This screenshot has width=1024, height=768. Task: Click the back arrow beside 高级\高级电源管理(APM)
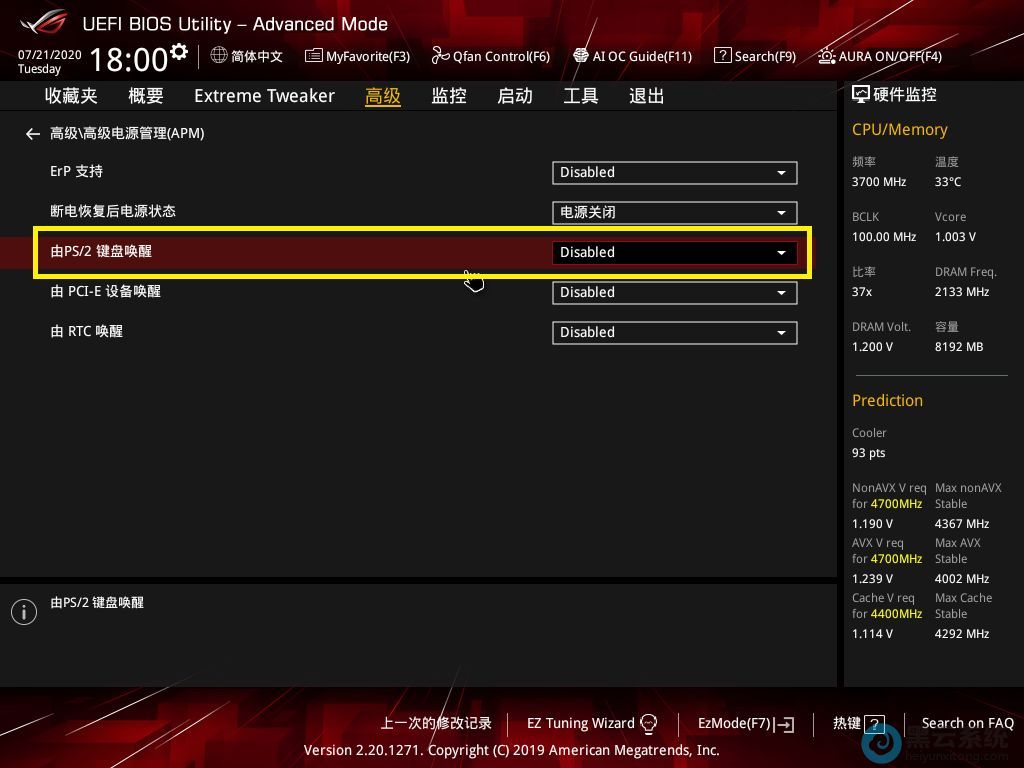click(x=33, y=133)
